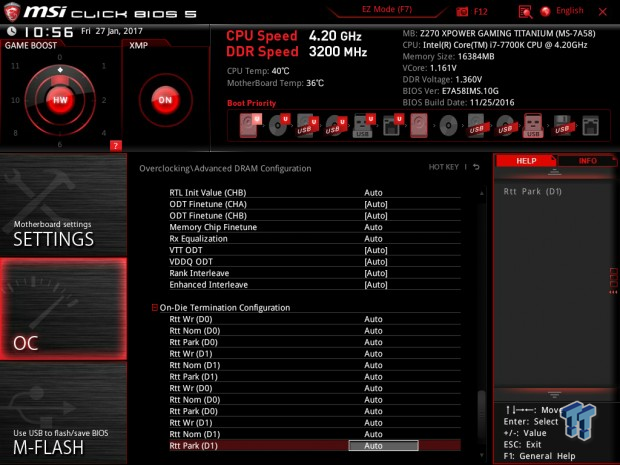Edit the RTL Init Value (CHB) Auto field
The width and height of the screenshot is (620, 465).
(373, 193)
